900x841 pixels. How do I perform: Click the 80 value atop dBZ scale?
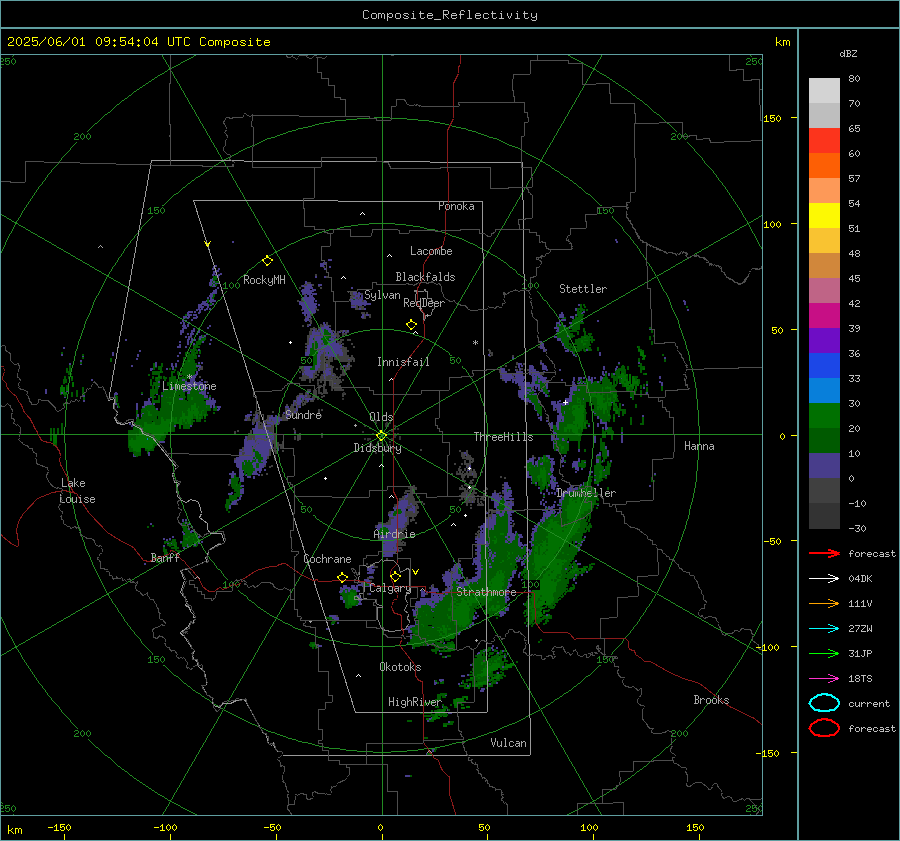coord(854,79)
